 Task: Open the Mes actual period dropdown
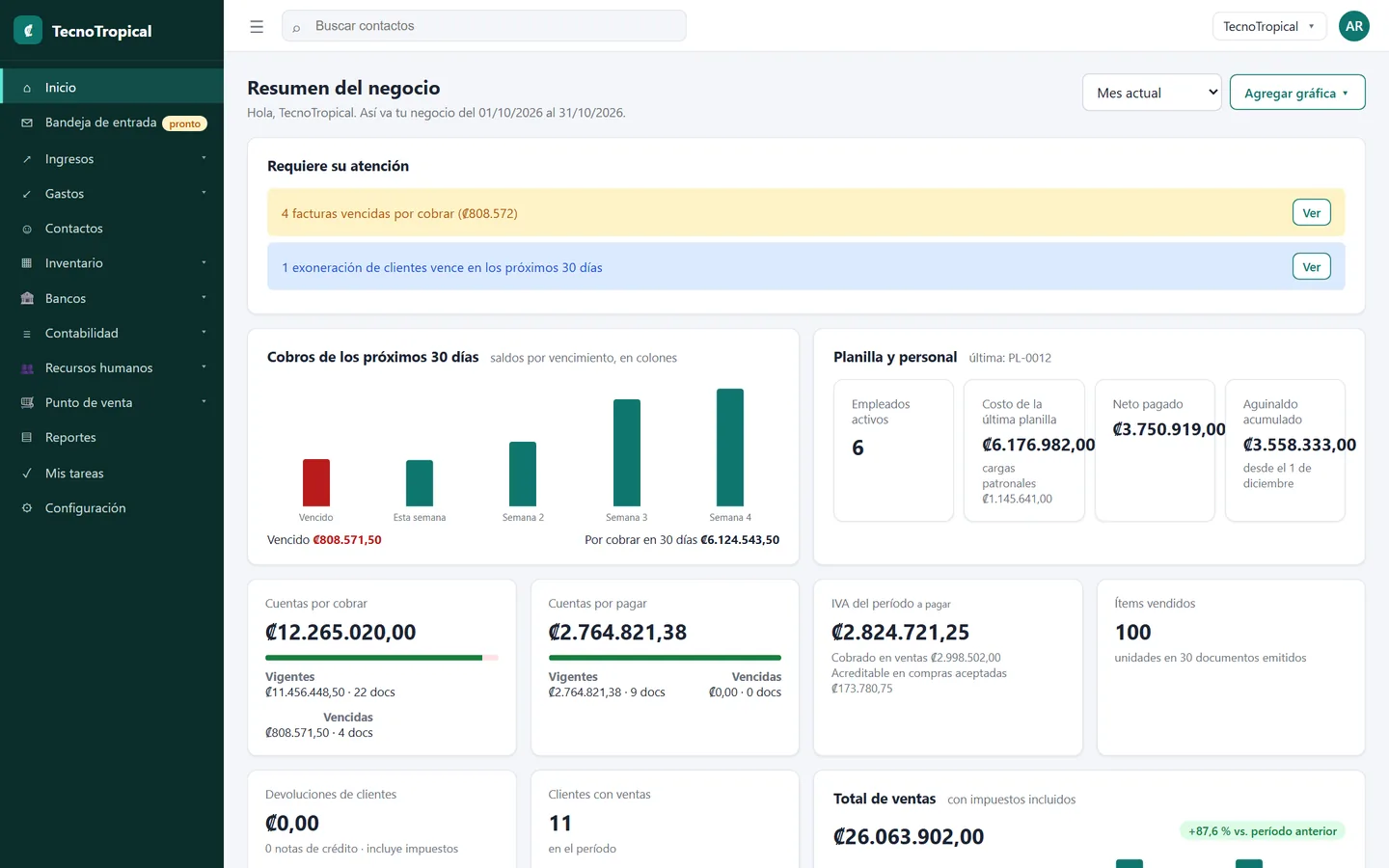pos(1152,93)
